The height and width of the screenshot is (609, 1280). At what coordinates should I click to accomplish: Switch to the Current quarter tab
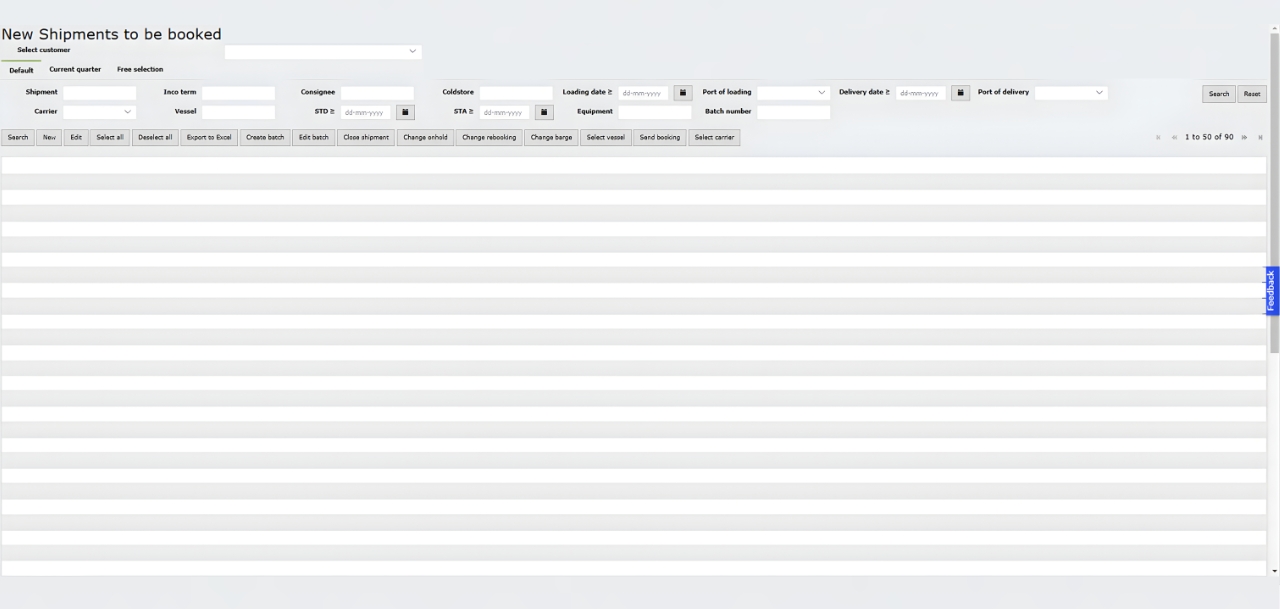pyautogui.click(x=75, y=69)
